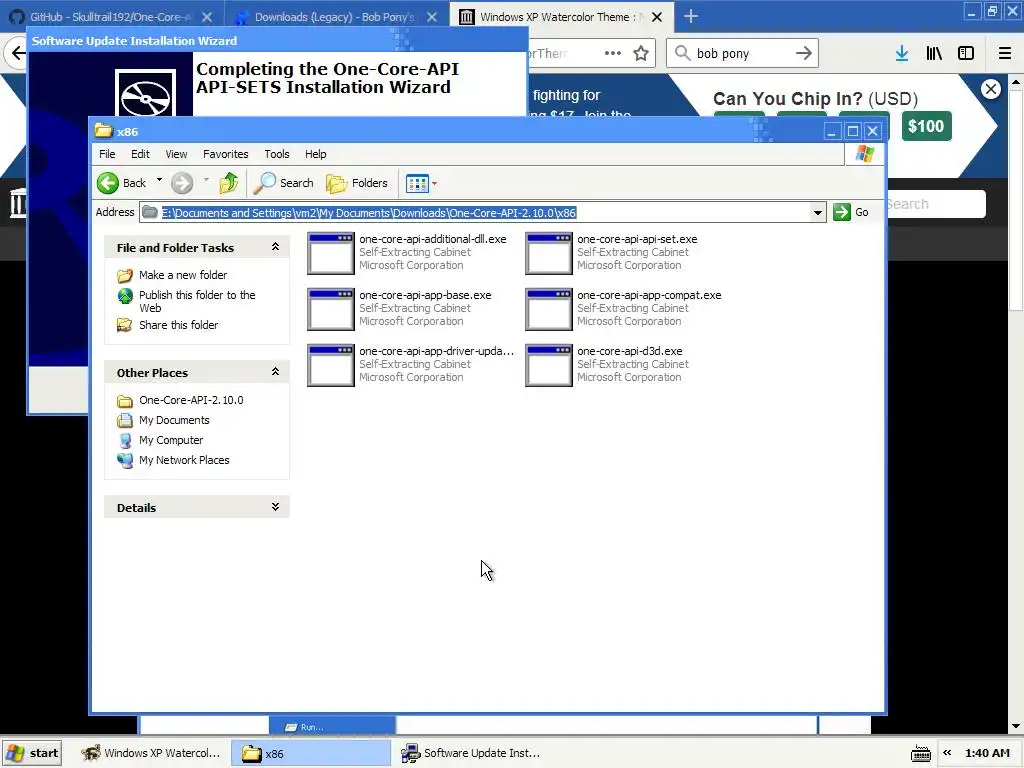Image resolution: width=1024 pixels, height=768 pixels.
Task: Close the Windows XP Watercolor Theme tab
Action: coord(657,17)
